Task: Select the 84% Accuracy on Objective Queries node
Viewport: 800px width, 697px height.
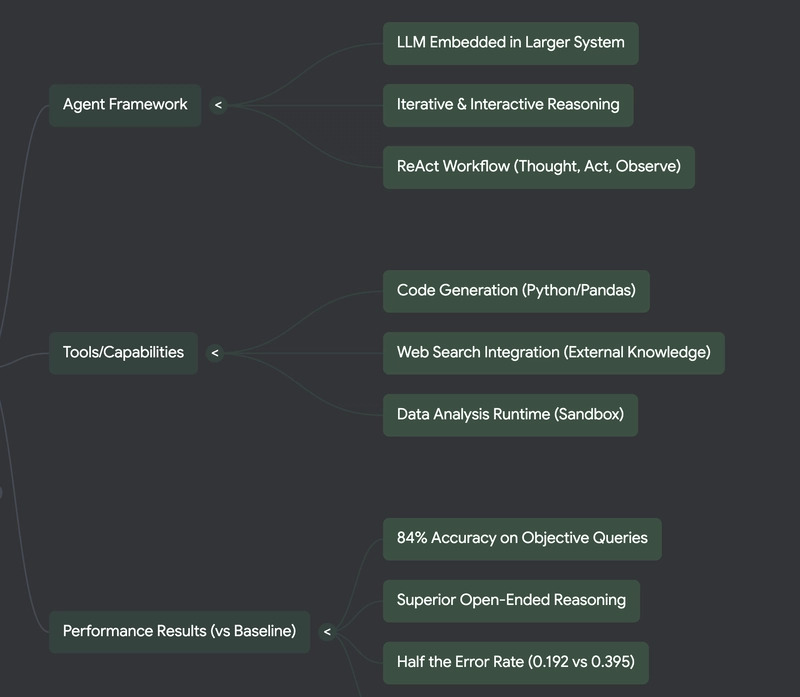Action: click(522, 539)
